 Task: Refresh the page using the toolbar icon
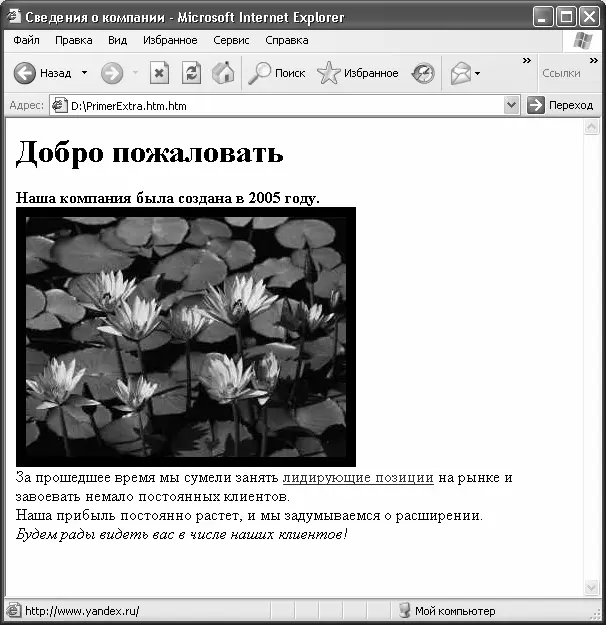pos(191,73)
